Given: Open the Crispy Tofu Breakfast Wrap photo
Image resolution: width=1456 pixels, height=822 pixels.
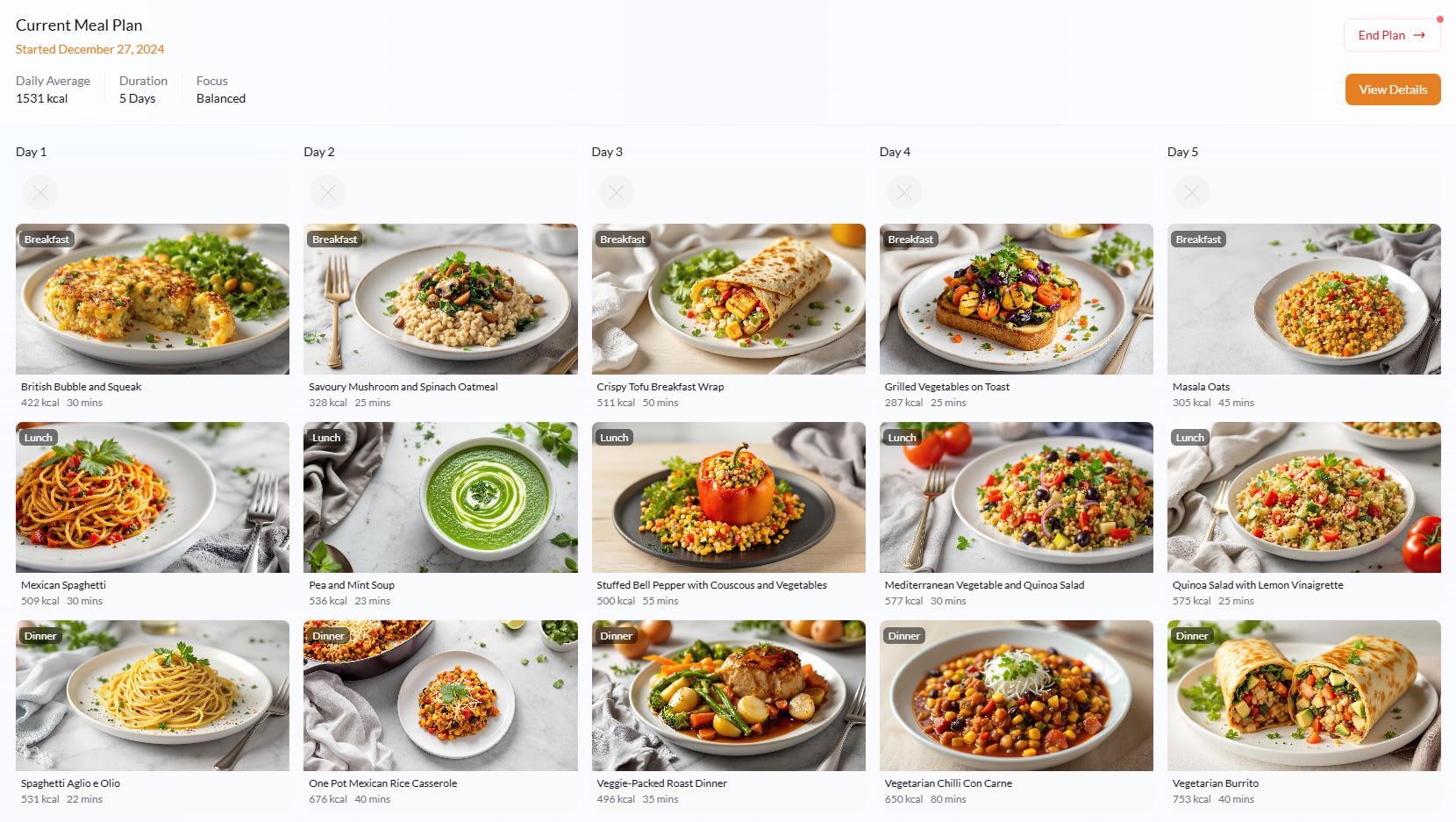Looking at the screenshot, I should 729,299.
